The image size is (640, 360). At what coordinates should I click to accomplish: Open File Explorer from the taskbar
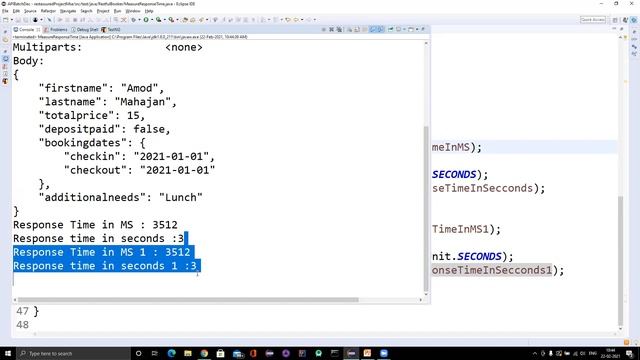tap(188, 353)
